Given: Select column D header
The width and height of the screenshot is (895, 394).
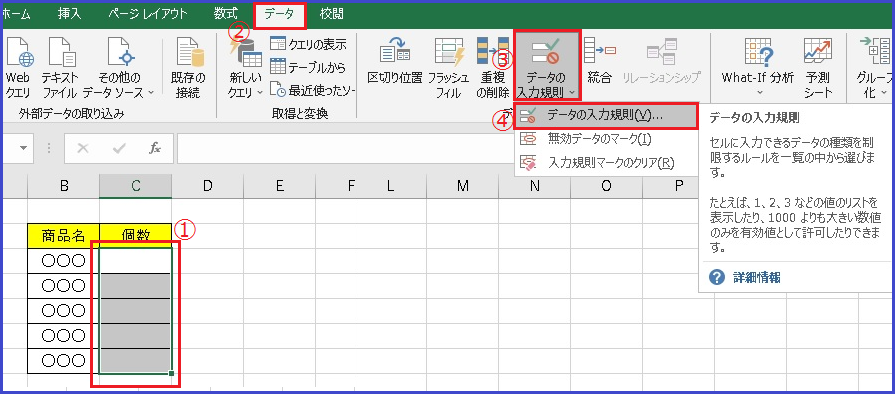Looking at the screenshot, I should 208,186.
